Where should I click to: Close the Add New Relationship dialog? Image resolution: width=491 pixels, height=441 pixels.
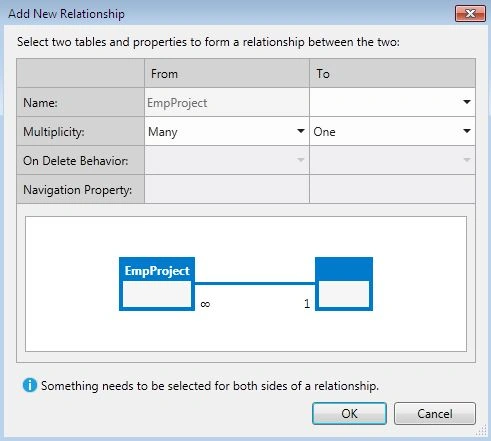click(470, 14)
